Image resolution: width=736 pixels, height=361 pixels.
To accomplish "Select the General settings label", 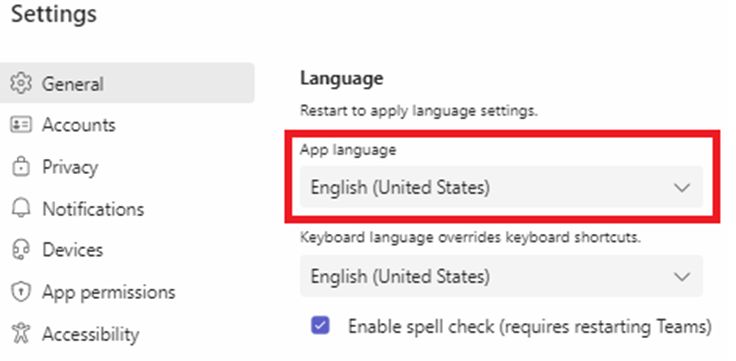I will tap(73, 84).
